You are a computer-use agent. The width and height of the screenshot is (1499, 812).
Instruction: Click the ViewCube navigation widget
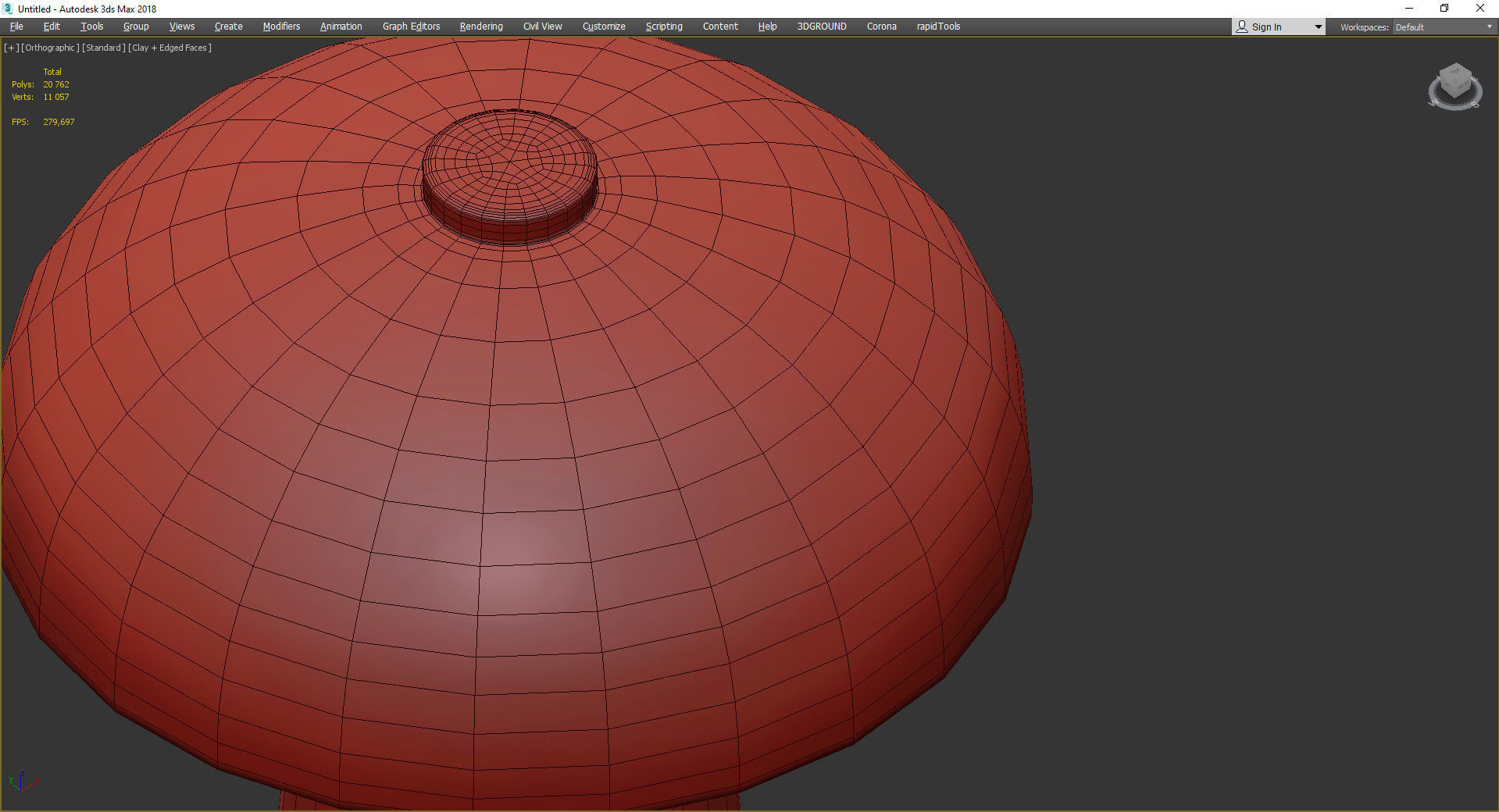1454,87
